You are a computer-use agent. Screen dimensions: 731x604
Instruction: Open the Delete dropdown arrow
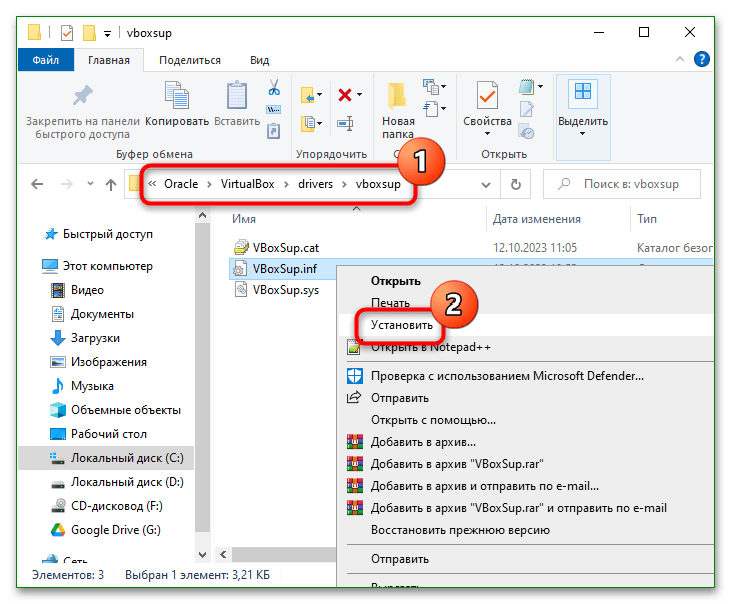[x=359, y=95]
